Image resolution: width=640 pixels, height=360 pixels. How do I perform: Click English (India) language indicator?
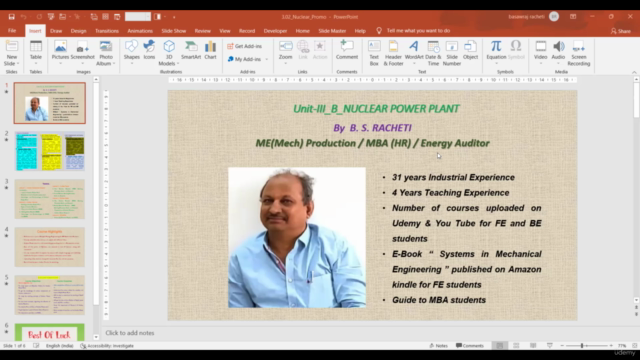[x=60, y=346]
